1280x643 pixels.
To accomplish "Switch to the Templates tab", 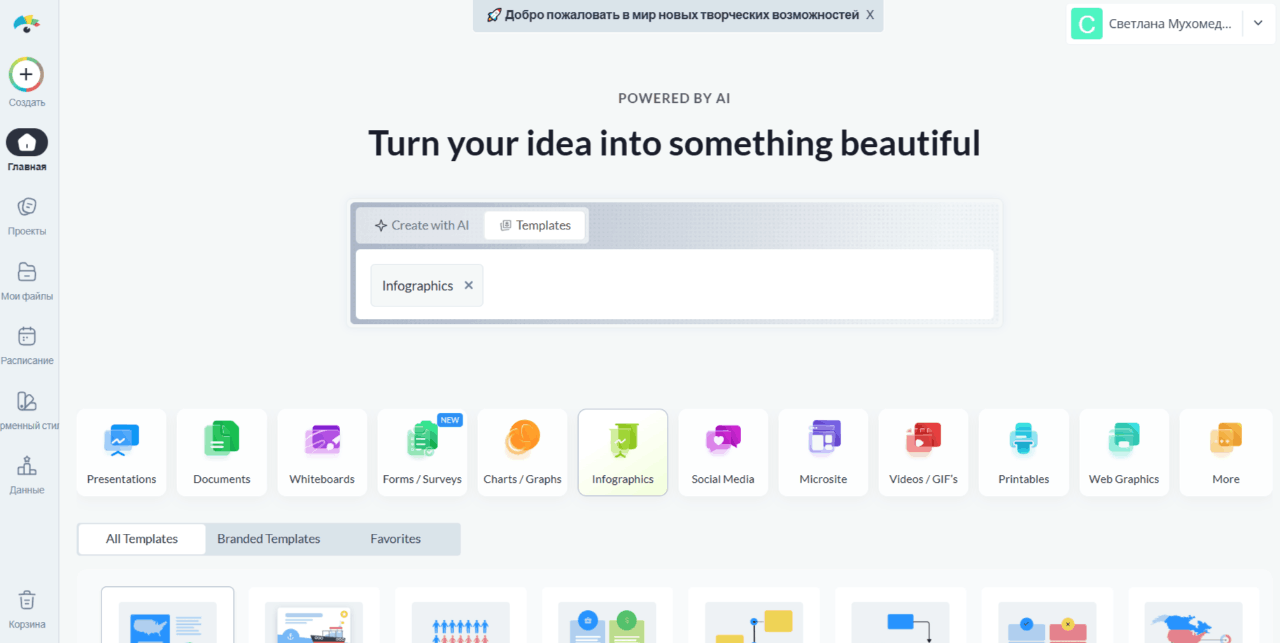I will [x=535, y=225].
